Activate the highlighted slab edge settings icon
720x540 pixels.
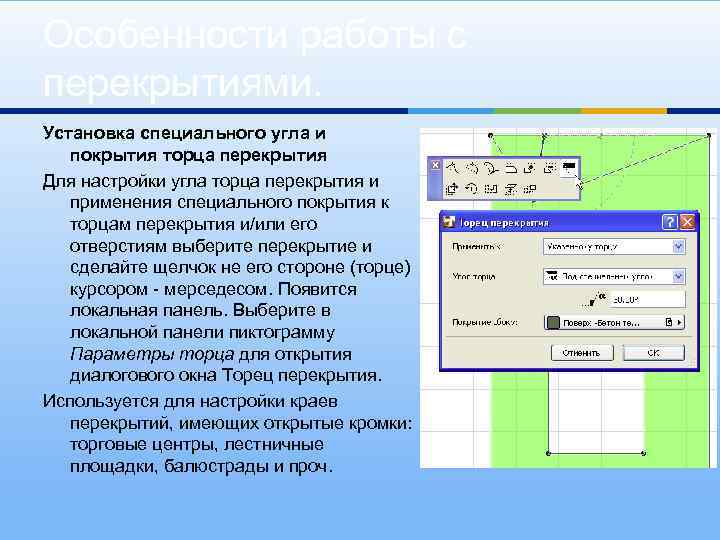click(x=569, y=169)
